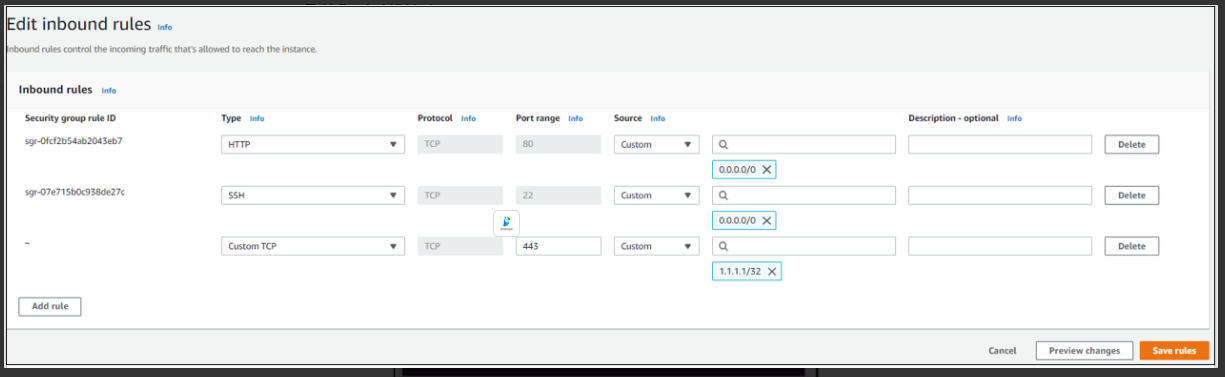Image resolution: width=1225 pixels, height=377 pixels.
Task: Remove the 0.0.0.0/0 source from SSH rule
Action: [x=766, y=220]
